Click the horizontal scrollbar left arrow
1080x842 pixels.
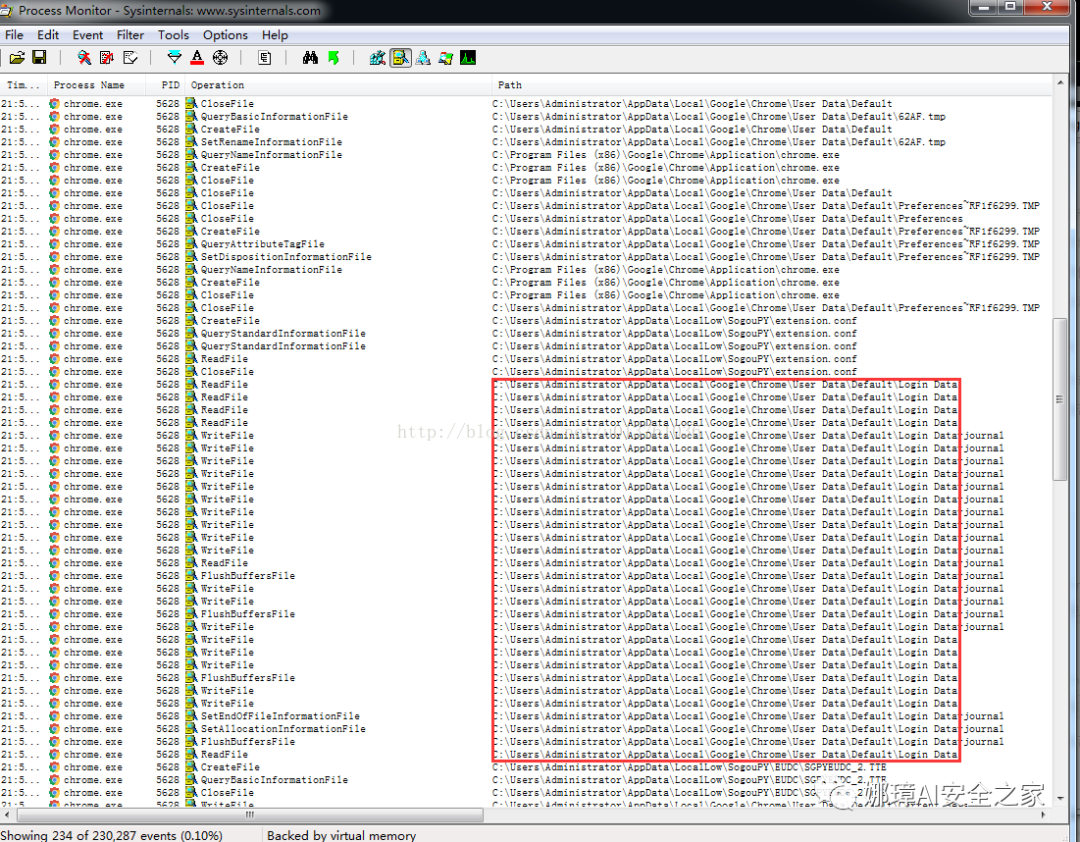[x=7, y=815]
